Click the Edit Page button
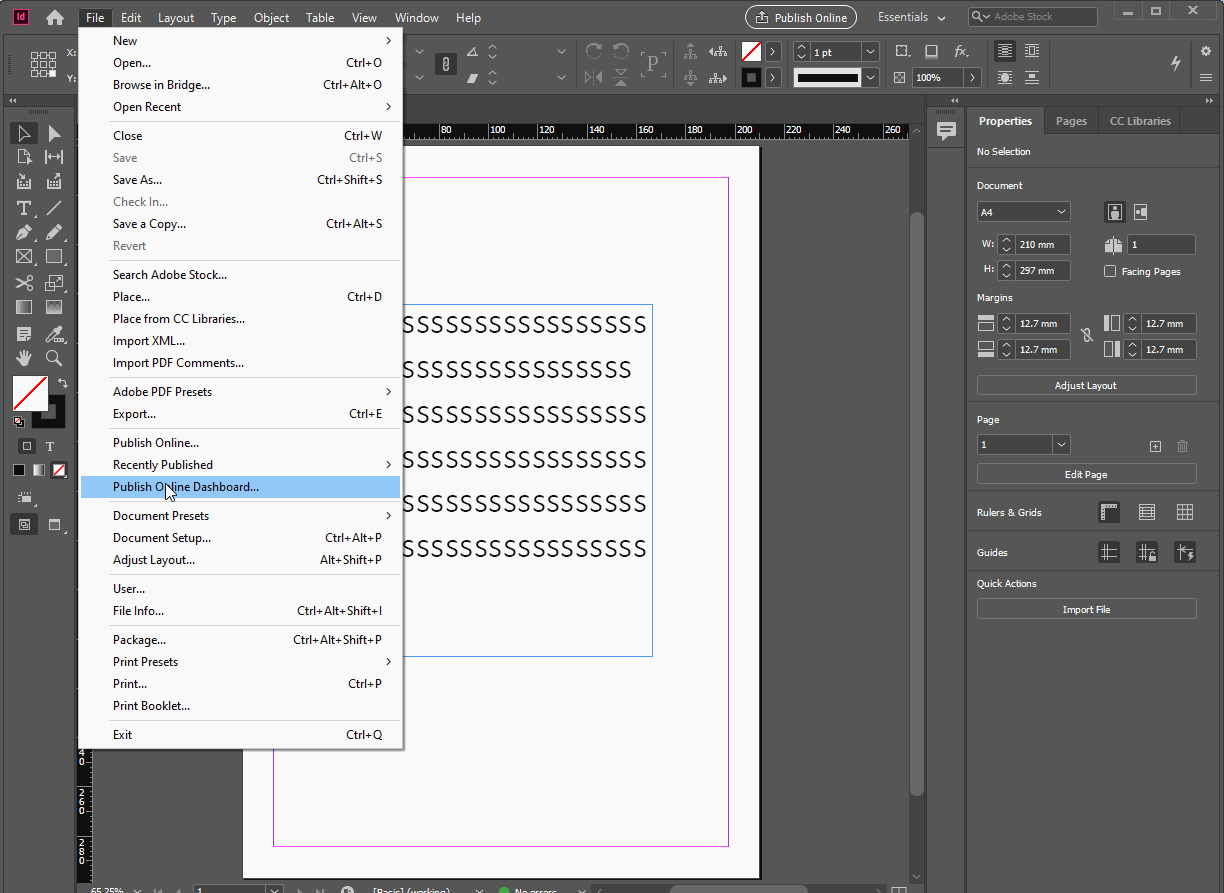 pyautogui.click(x=1086, y=474)
